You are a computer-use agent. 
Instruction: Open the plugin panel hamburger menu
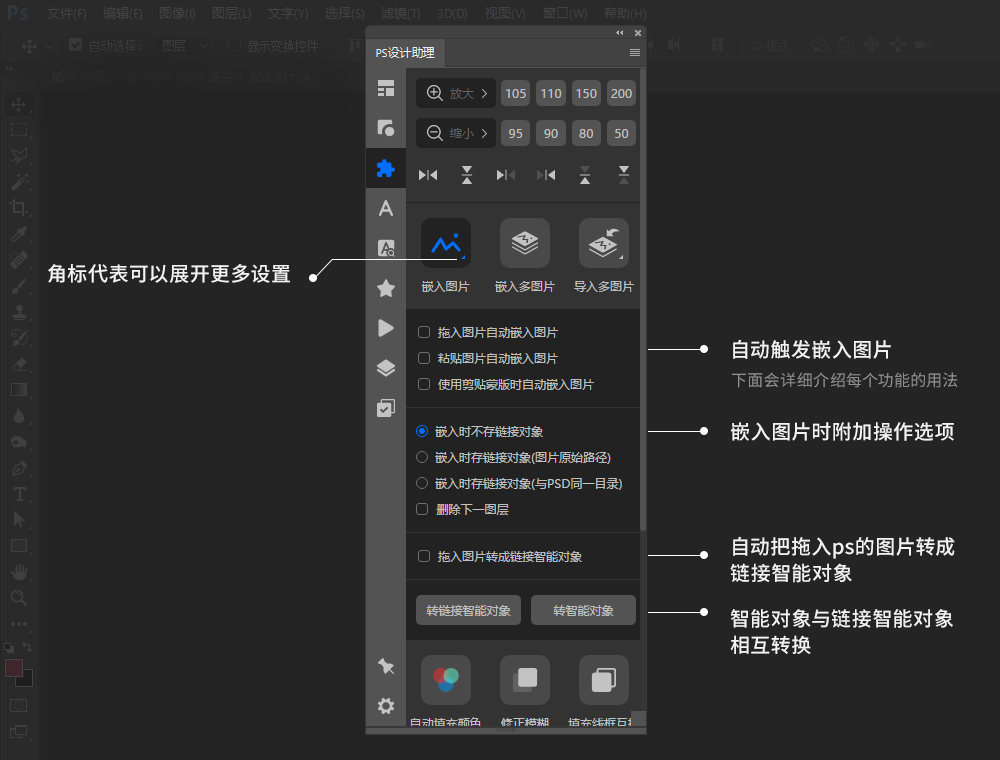click(635, 52)
